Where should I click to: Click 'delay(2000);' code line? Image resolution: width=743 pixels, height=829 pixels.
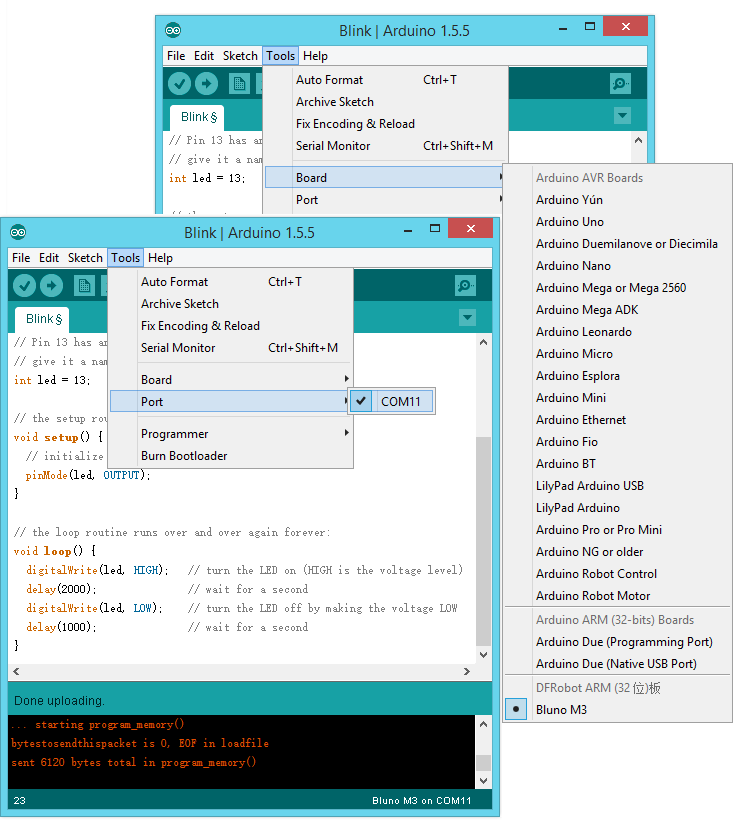coord(61,589)
